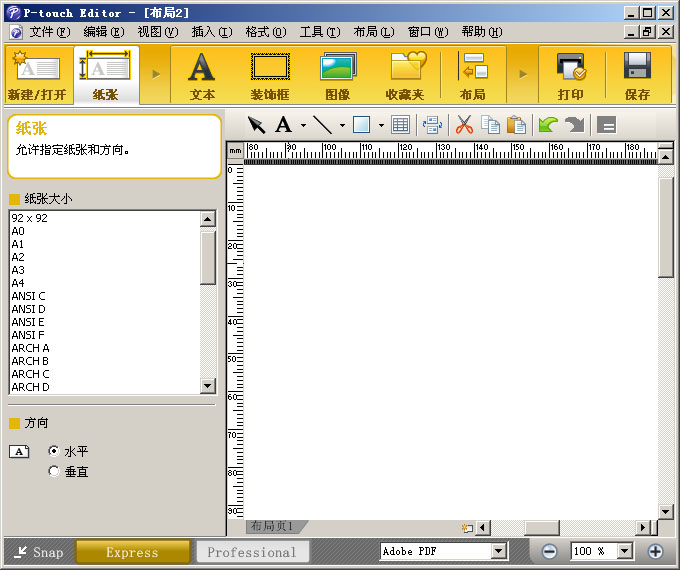The image size is (680, 570).
Task: Undo with green arrow icon
Action: click(x=548, y=125)
